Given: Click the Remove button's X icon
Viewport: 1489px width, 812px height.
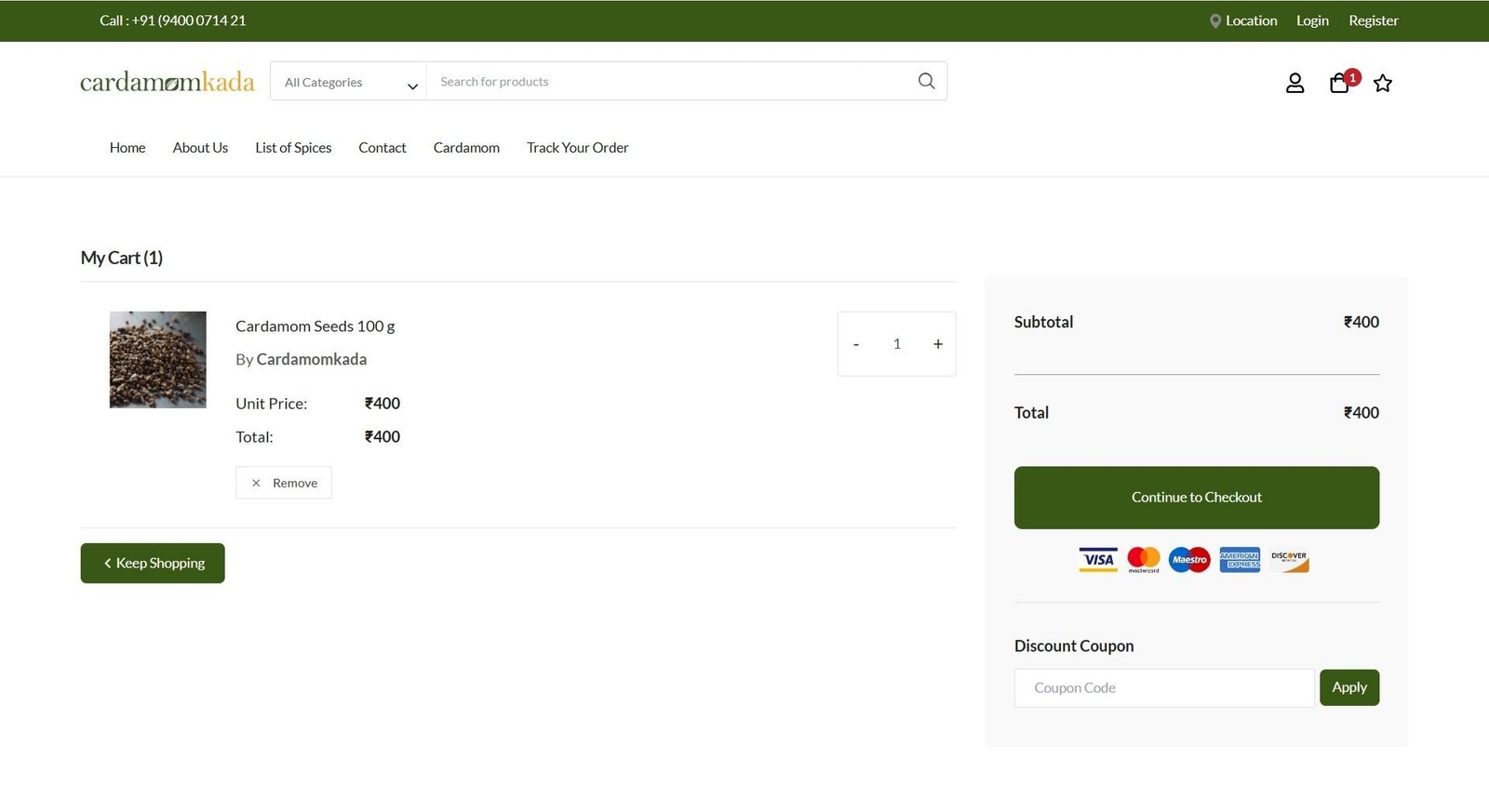Looking at the screenshot, I should [256, 484].
